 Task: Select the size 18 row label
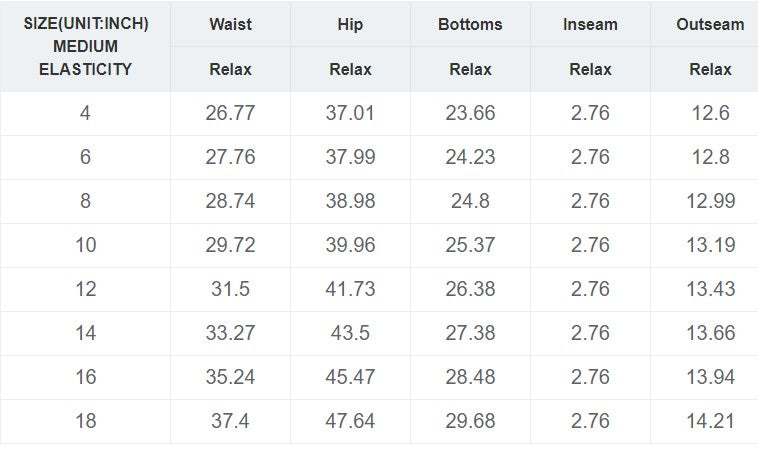[x=86, y=421]
